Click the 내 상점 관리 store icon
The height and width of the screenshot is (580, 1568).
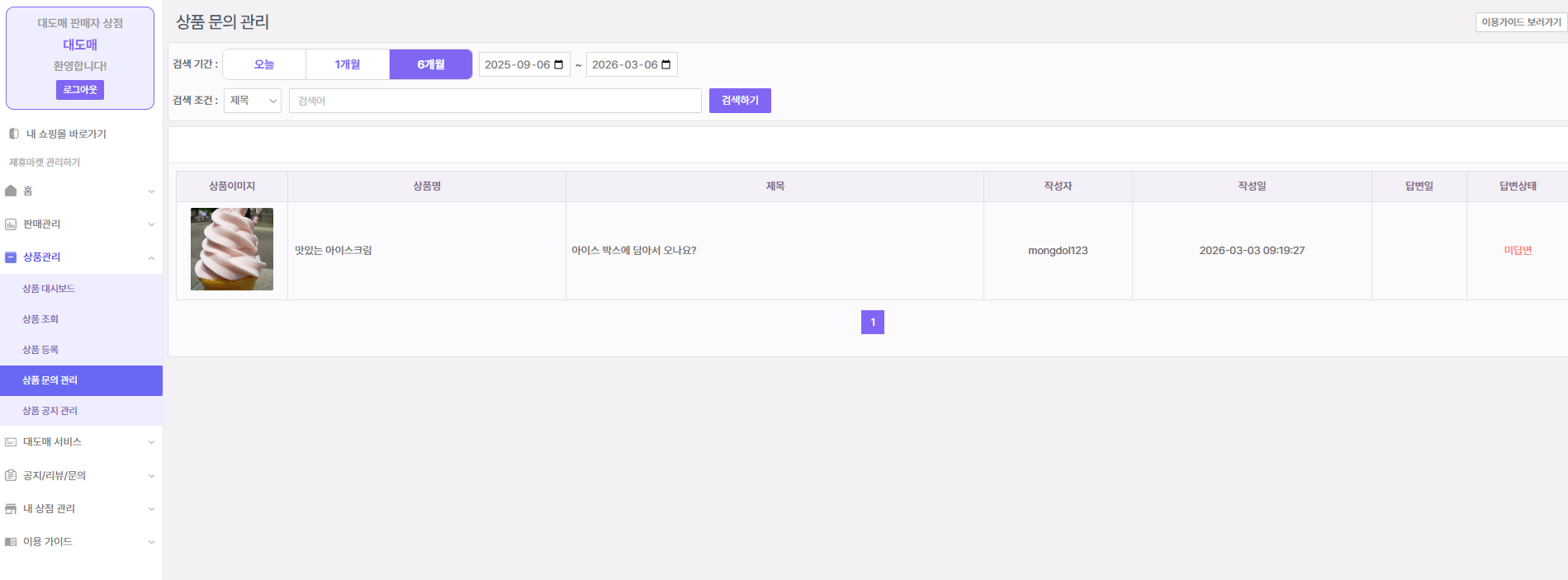point(11,509)
